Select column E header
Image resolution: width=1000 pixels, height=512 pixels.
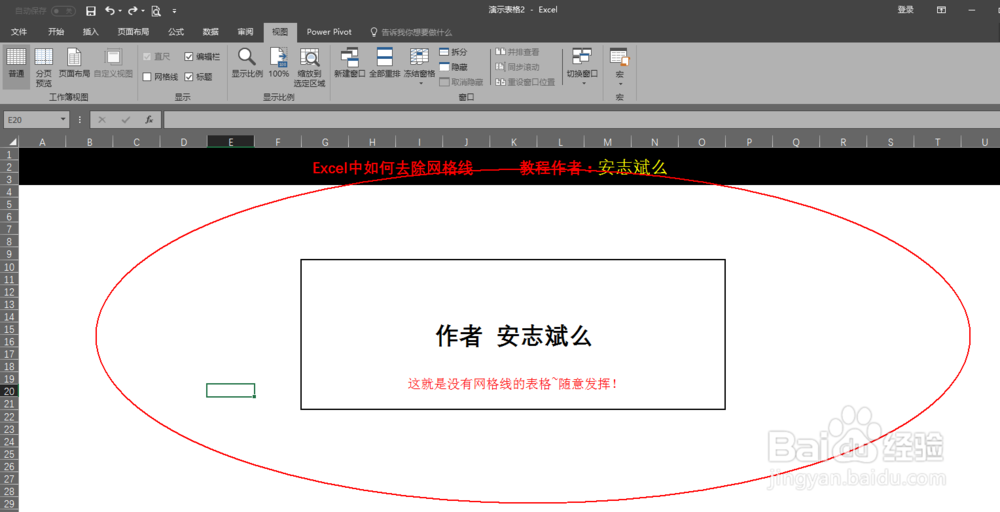point(231,142)
